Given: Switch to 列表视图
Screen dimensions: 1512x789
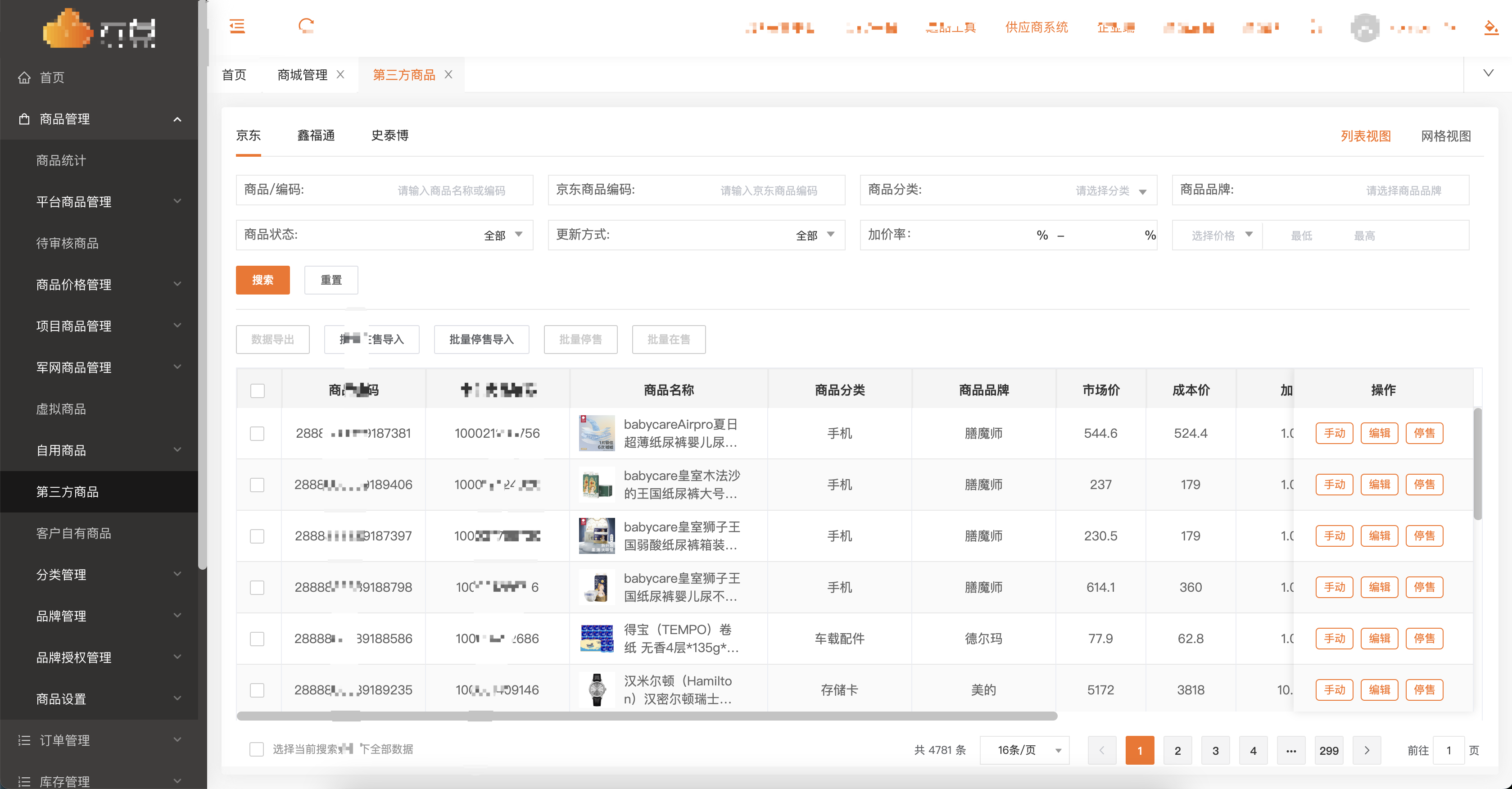Looking at the screenshot, I should click(x=1366, y=136).
